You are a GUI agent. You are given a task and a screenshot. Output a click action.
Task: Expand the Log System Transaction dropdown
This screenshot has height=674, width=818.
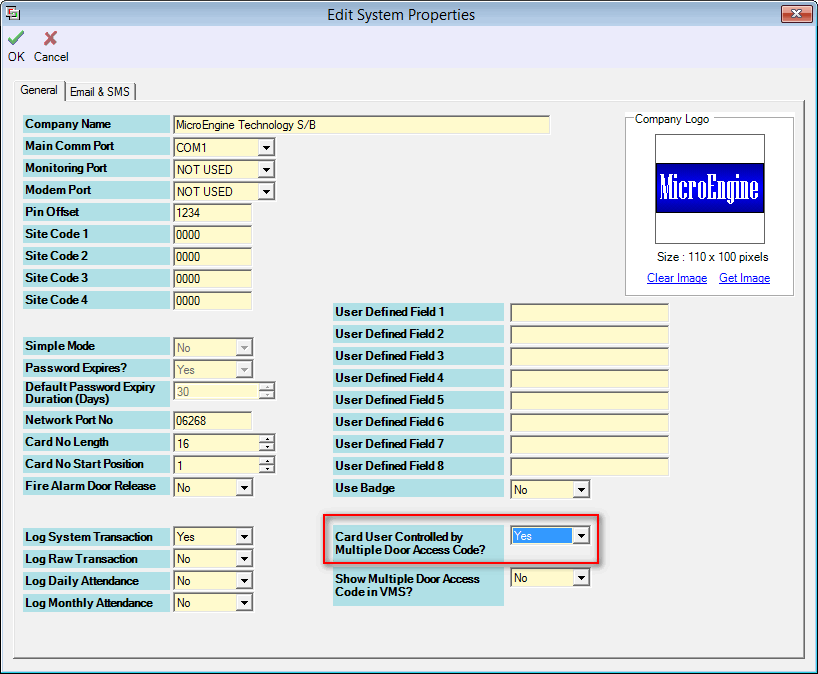(x=244, y=538)
